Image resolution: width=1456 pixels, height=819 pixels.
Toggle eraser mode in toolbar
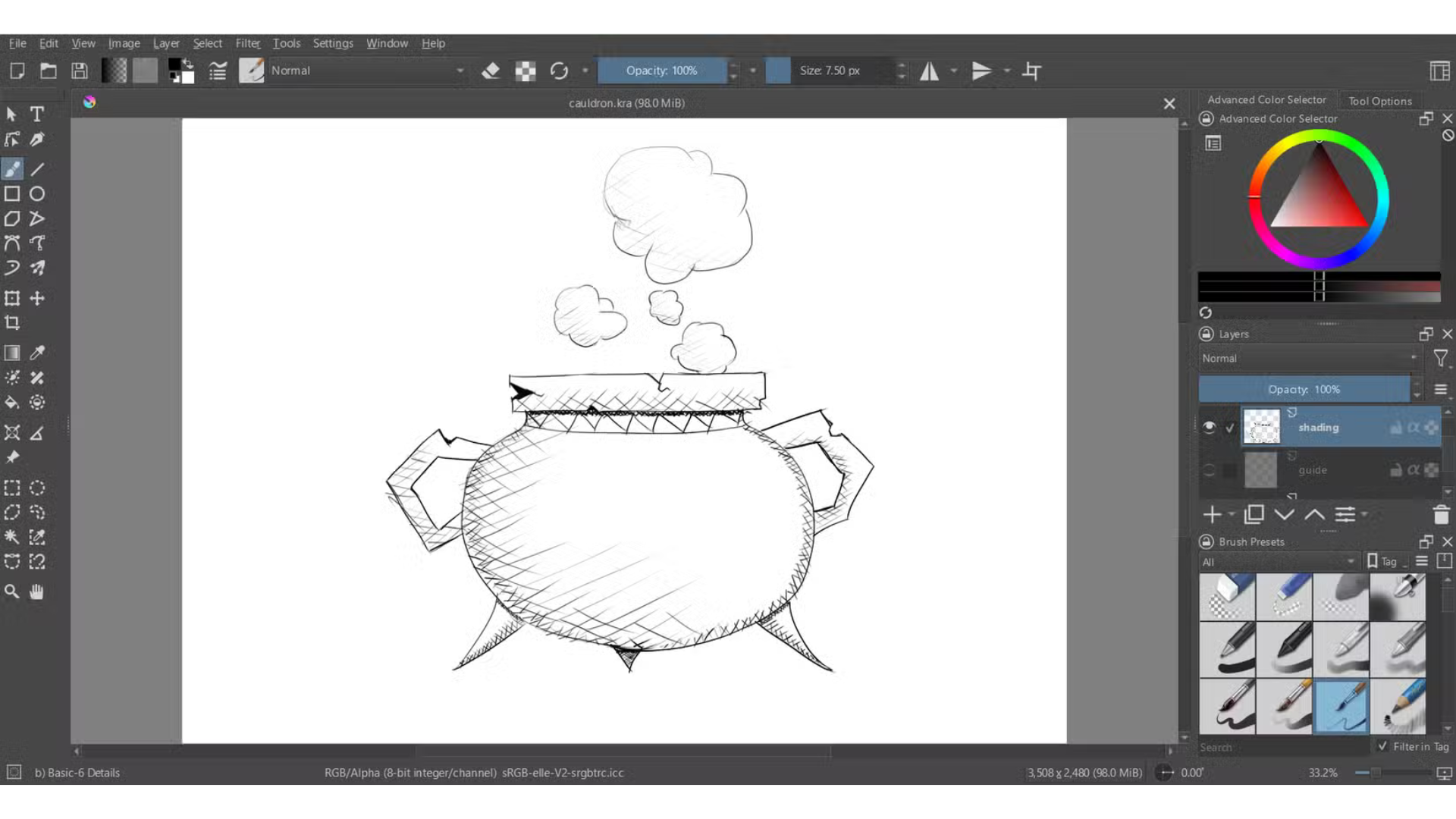point(491,71)
